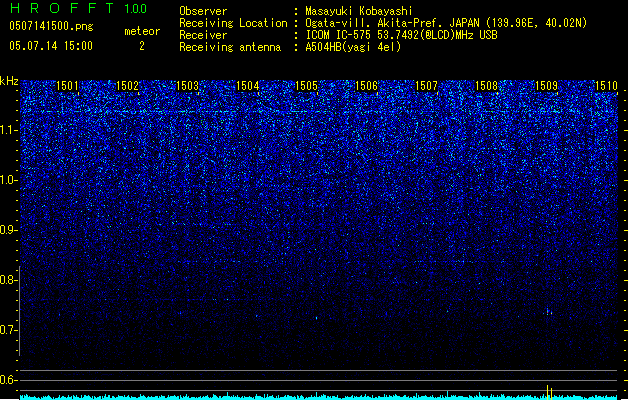
Task: Click the HROFFT 1.0.0 title text
Action: point(79,8)
